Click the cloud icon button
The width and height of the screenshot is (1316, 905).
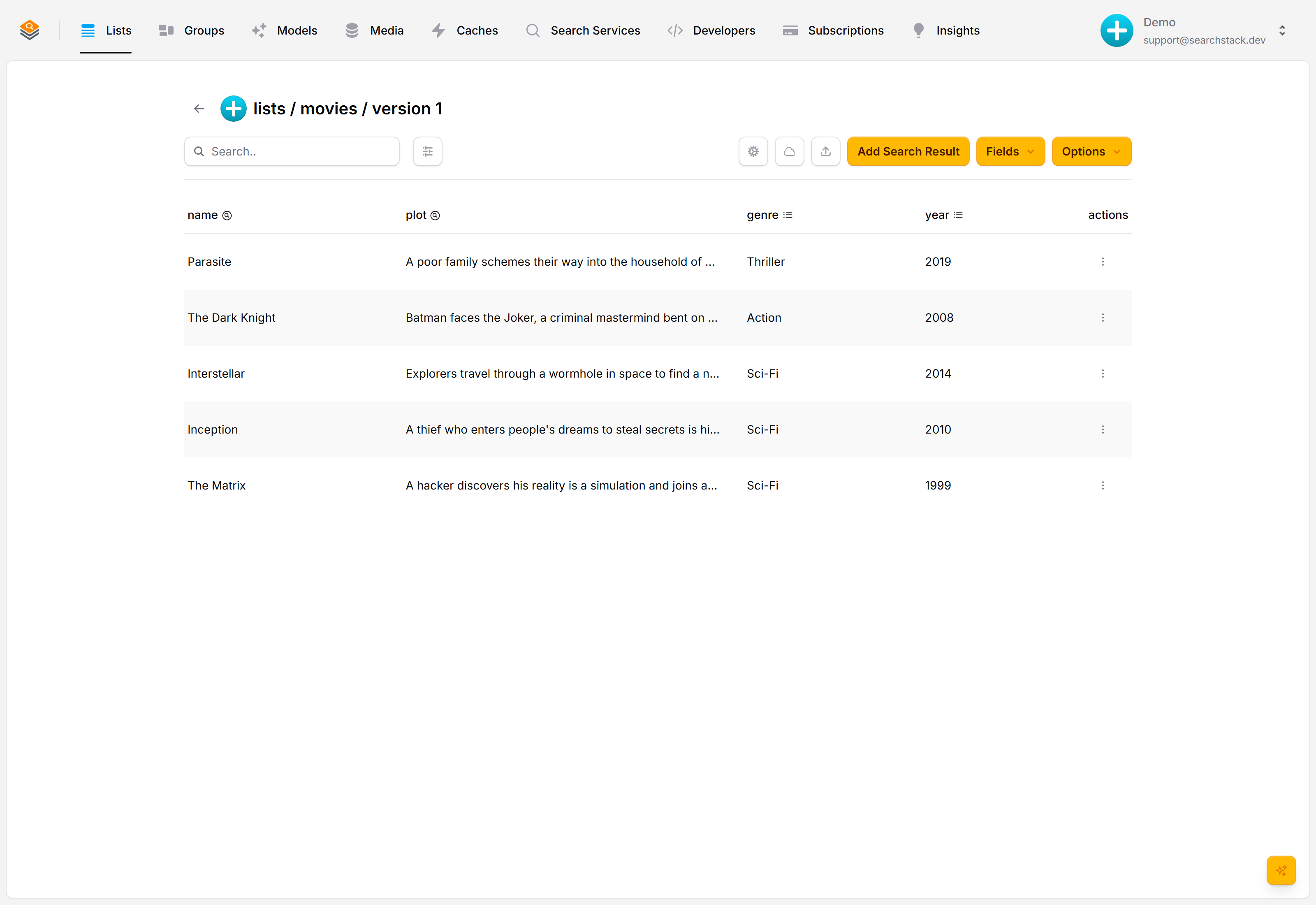coord(790,151)
